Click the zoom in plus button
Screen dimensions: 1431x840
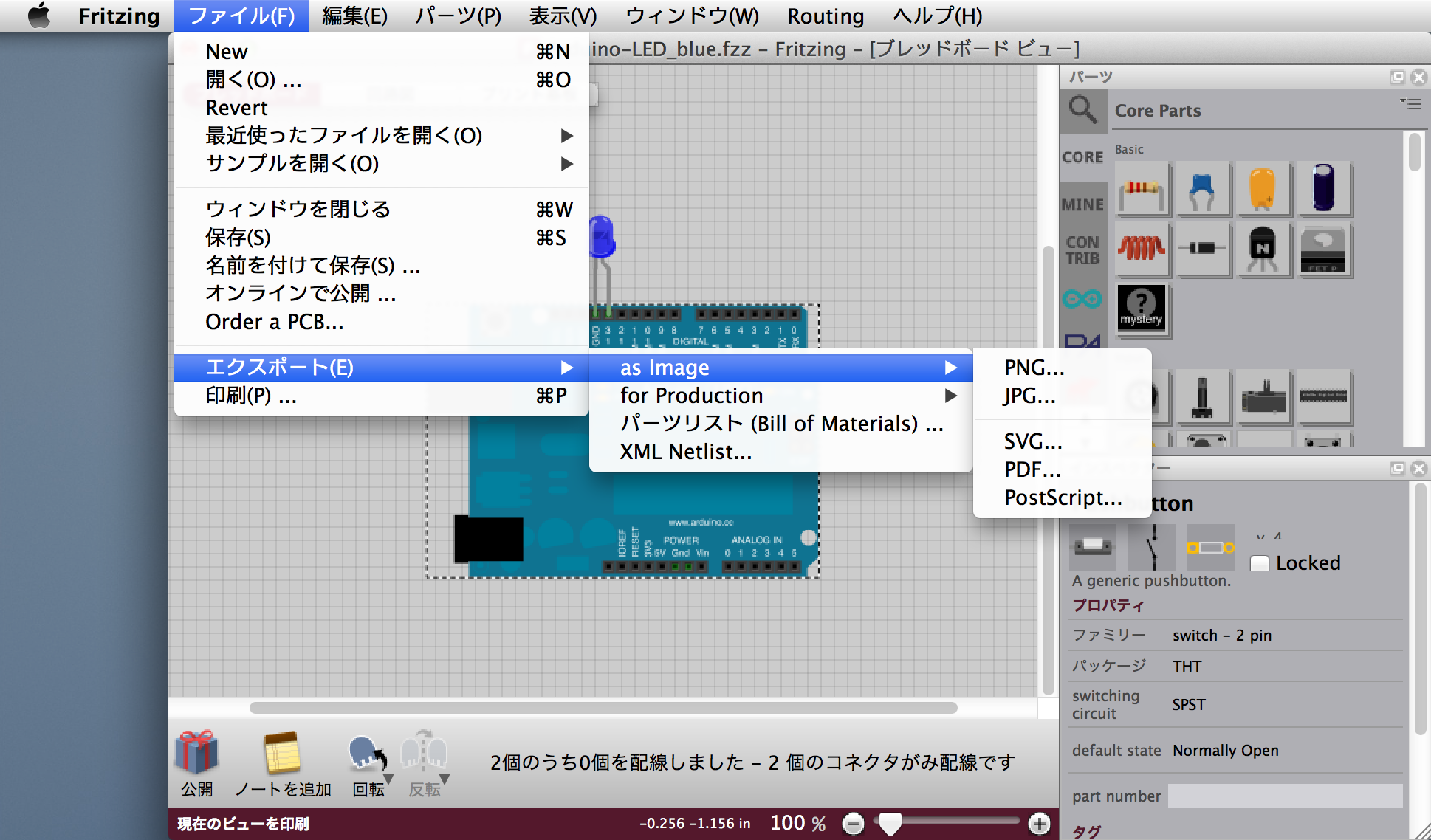[1039, 823]
